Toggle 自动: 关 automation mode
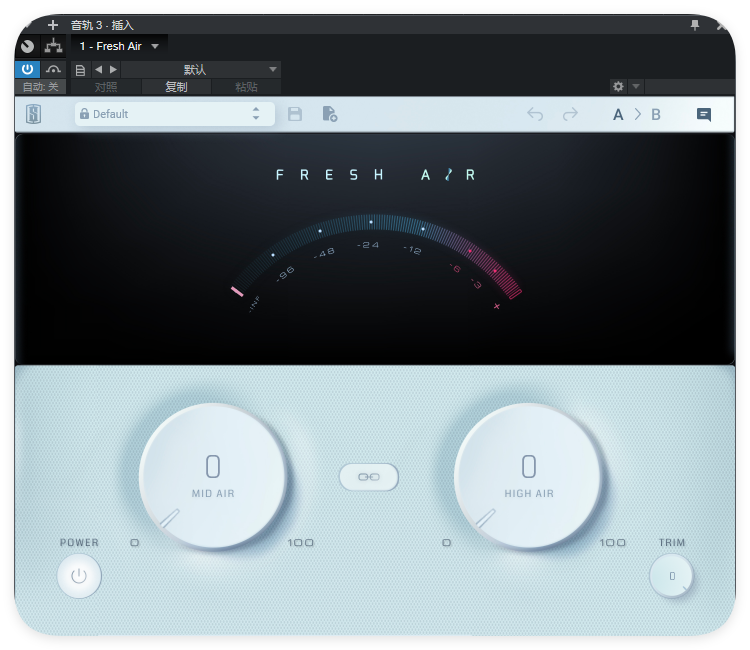This screenshot has height=650, width=750. (x=41, y=87)
